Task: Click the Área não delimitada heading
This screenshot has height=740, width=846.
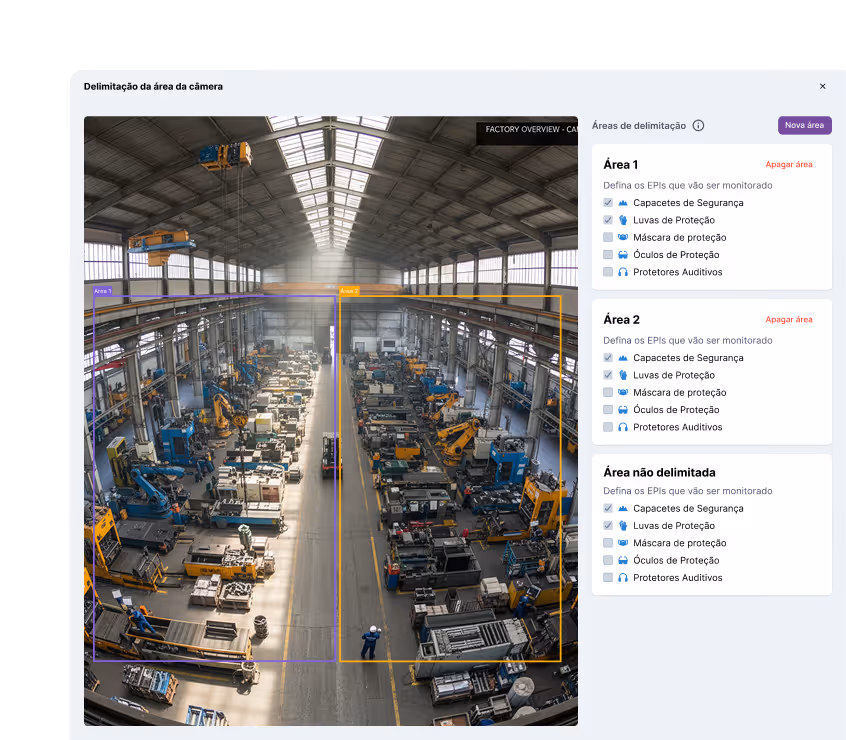Action: pyautogui.click(x=659, y=472)
